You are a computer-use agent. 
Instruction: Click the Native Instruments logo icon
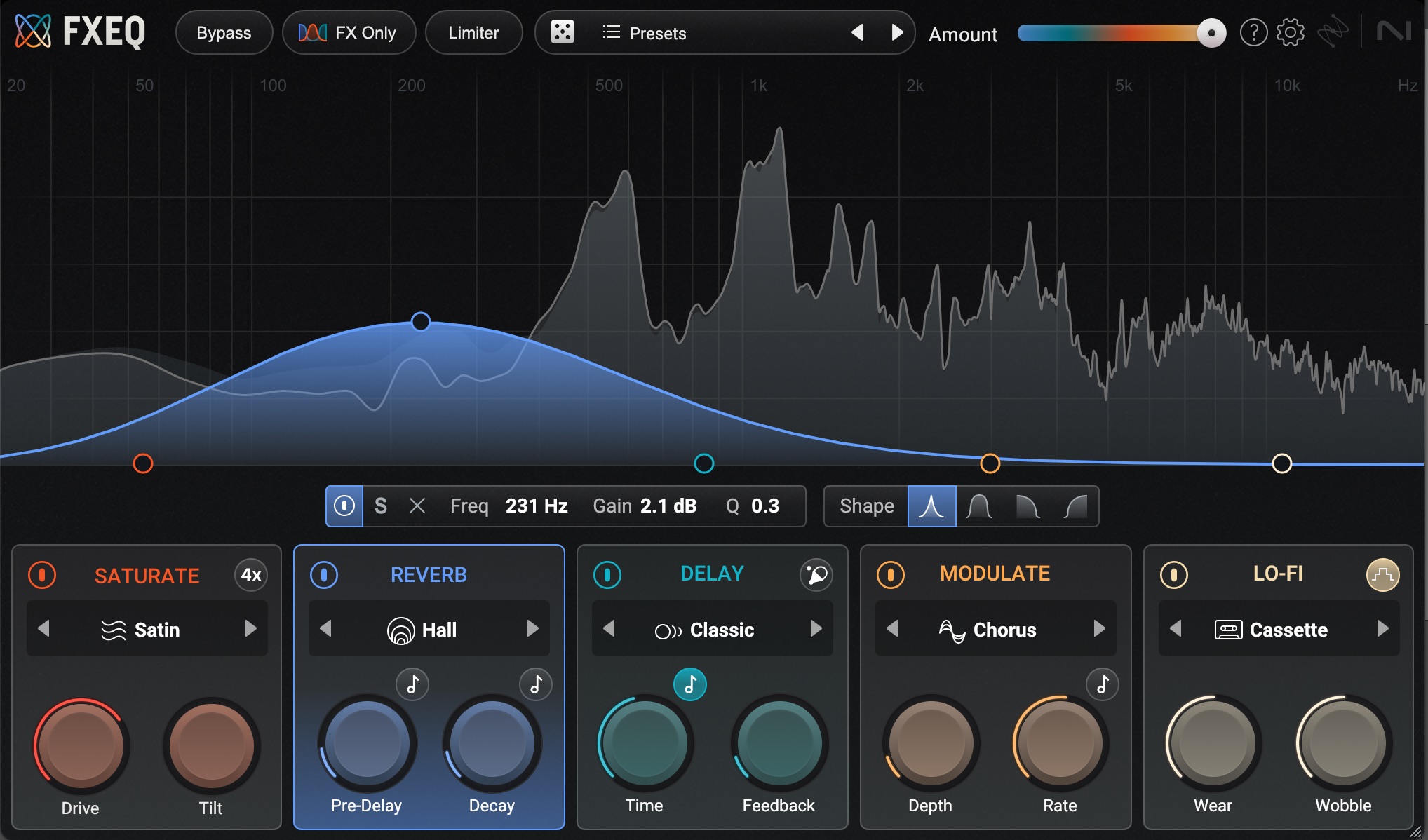pos(1393,32)
